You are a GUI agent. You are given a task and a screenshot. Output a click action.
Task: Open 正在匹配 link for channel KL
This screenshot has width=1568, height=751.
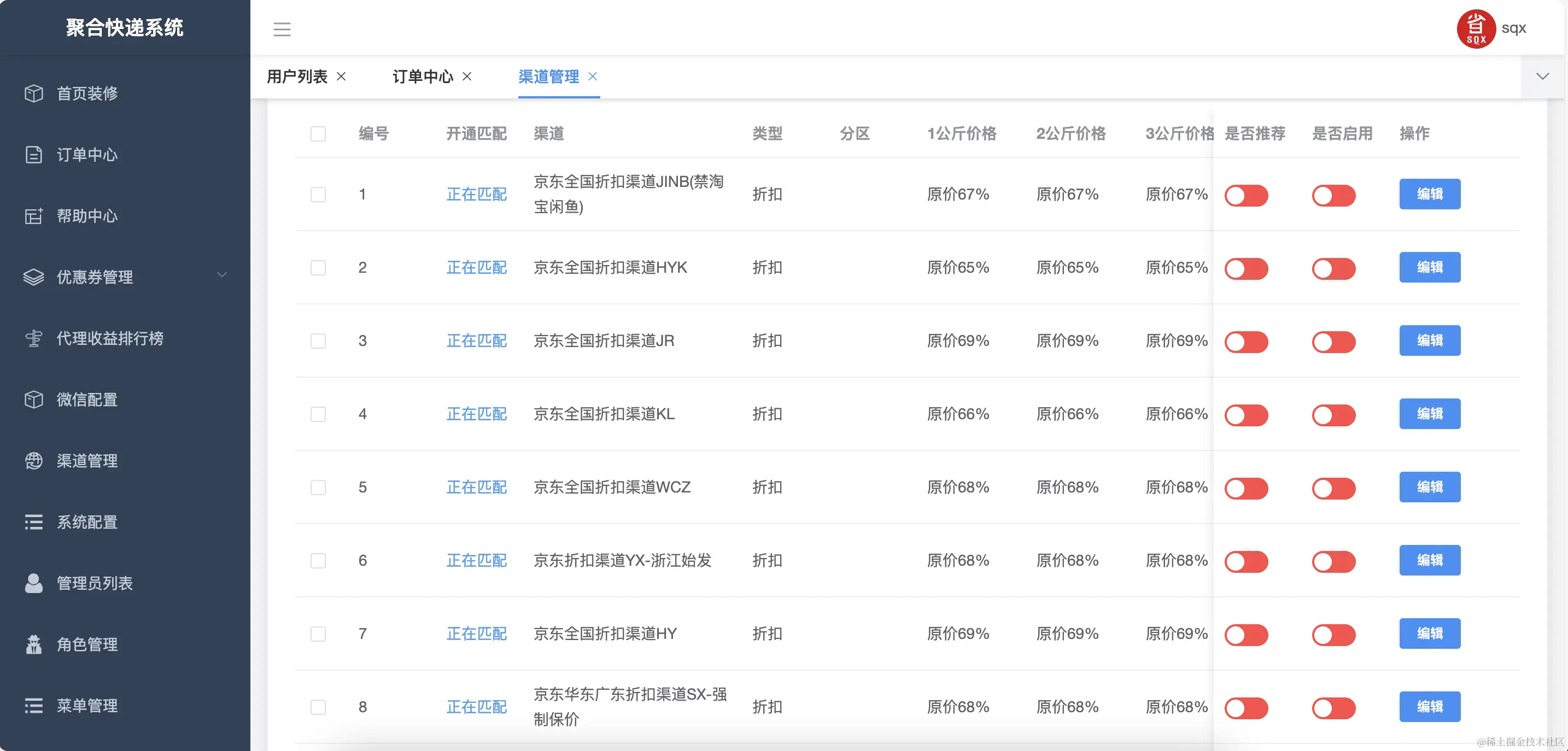pyautogui.click(x=477, y=414)
